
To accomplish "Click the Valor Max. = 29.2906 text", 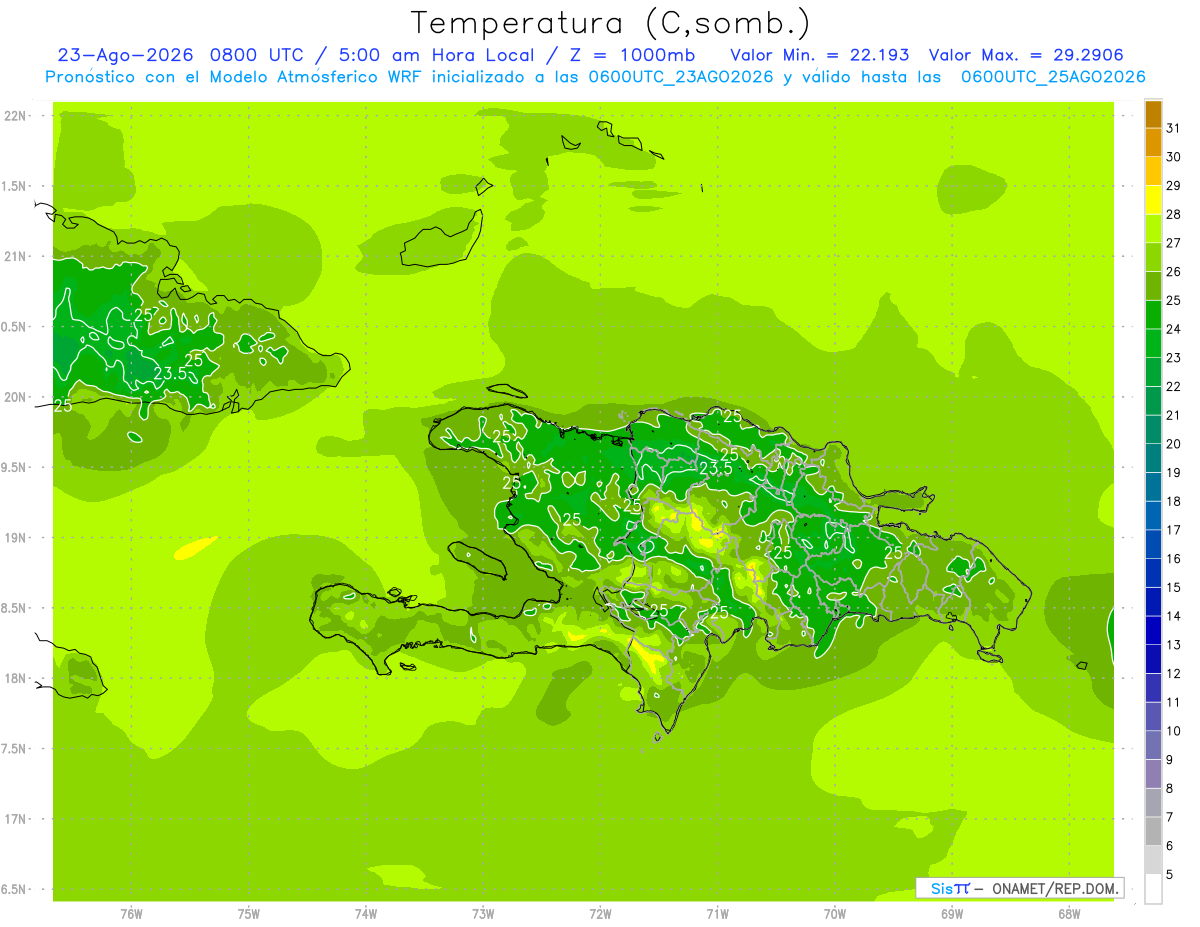I will click(x=1033, y=55).
